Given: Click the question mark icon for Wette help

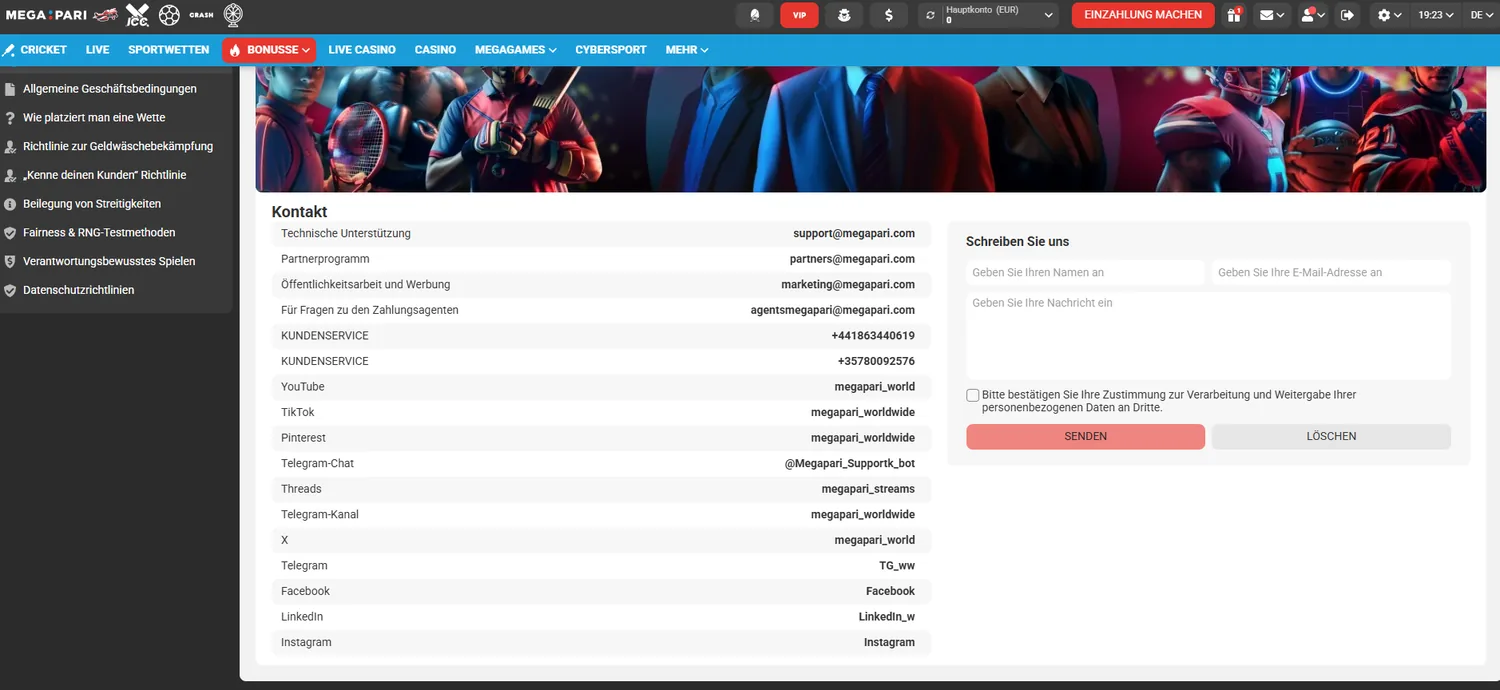Looking at the screenshot, I should 10,118.
